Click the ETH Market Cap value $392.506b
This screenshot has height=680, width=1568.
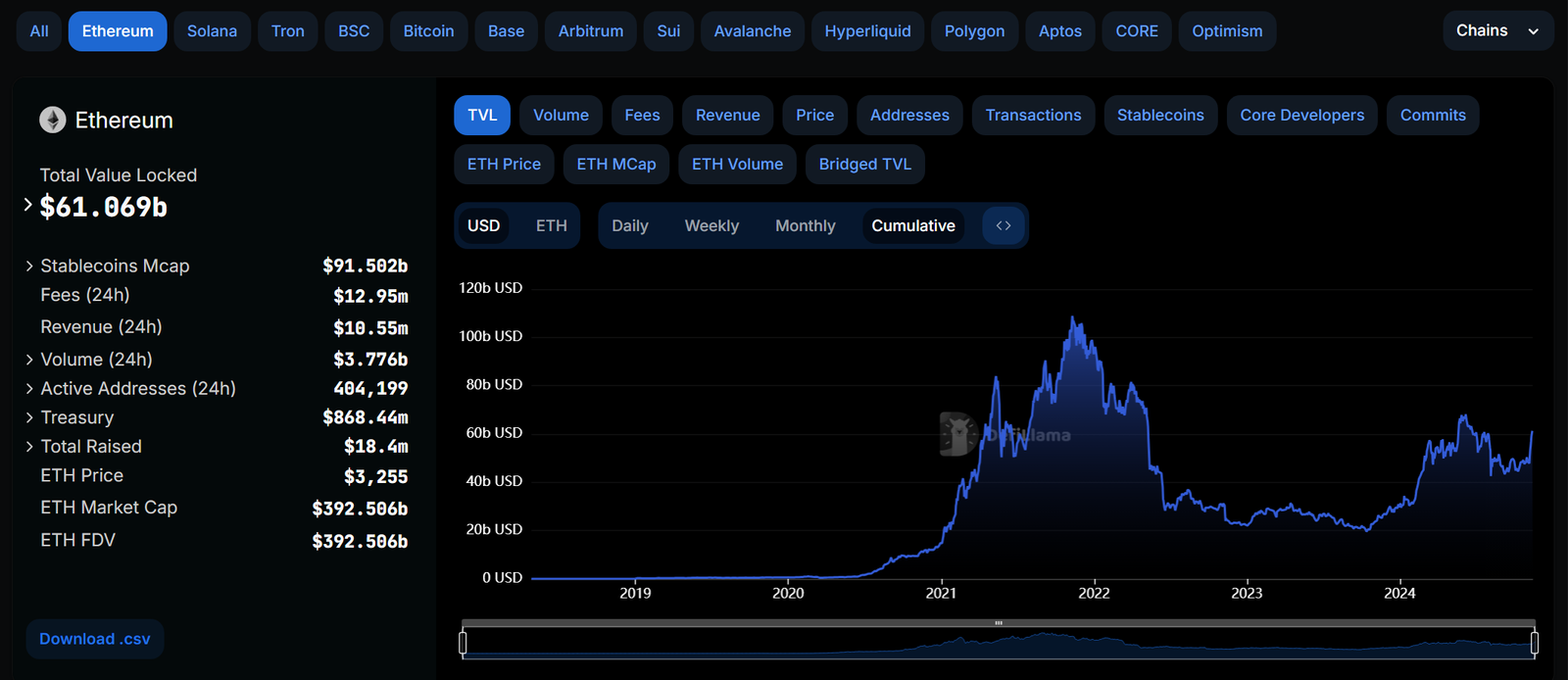[360, 509]
